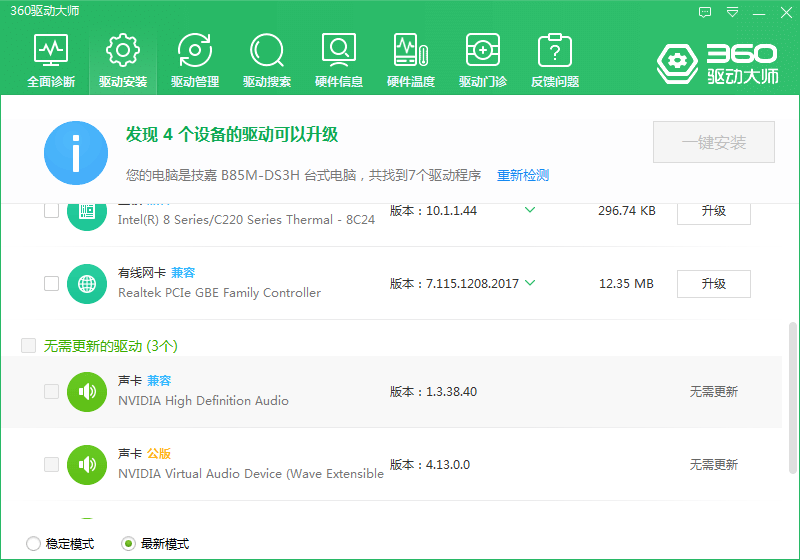This screenshot has width=800, height=560.
Task: Expand version dropdown for 7.115.1208.2017
Action: pyautogui.click(x=530, y=283)
